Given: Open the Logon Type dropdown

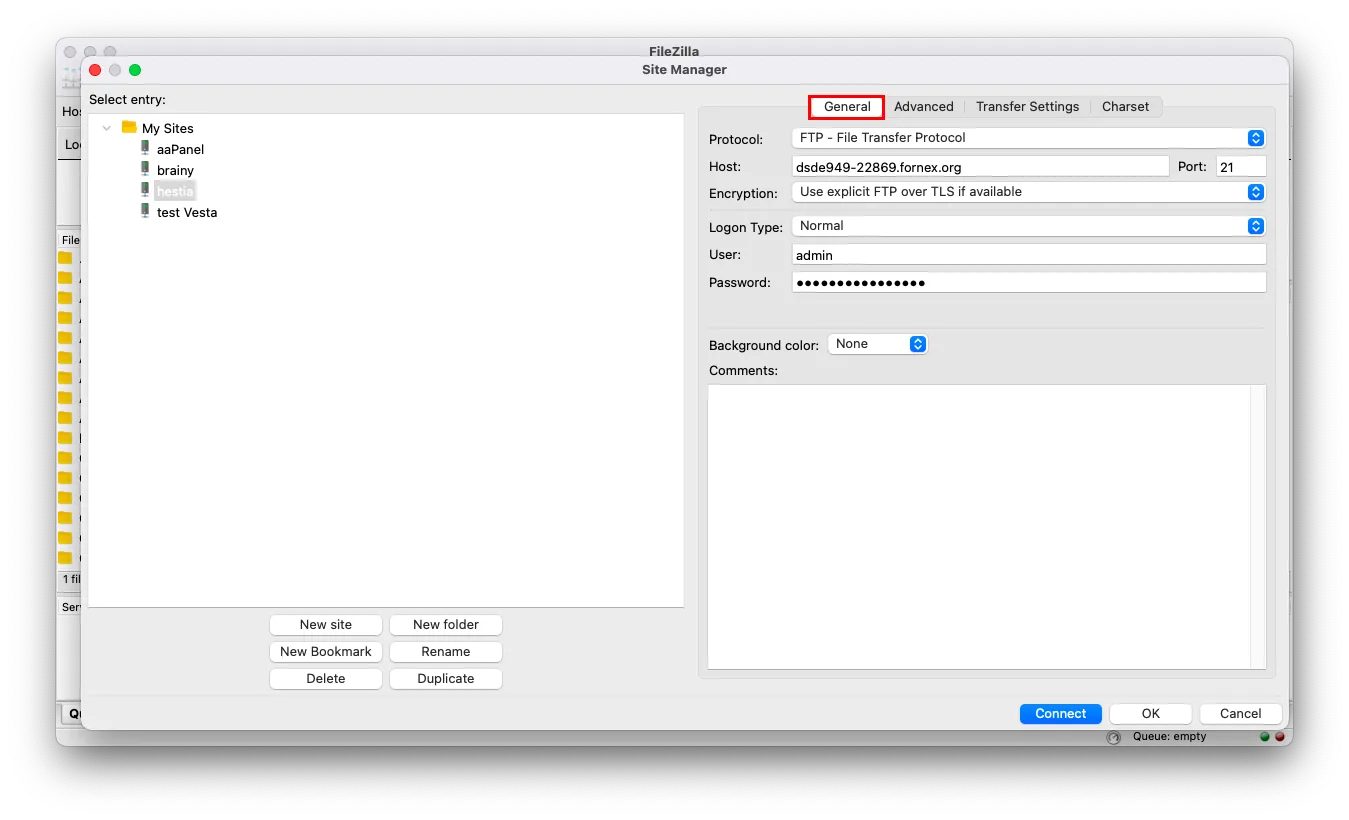Looking at the screenshot, I should (1028, 226).
